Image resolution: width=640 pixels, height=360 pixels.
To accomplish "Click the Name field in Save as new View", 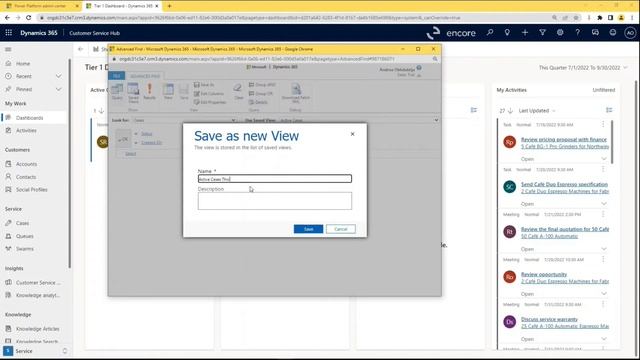I will (275, 179).
